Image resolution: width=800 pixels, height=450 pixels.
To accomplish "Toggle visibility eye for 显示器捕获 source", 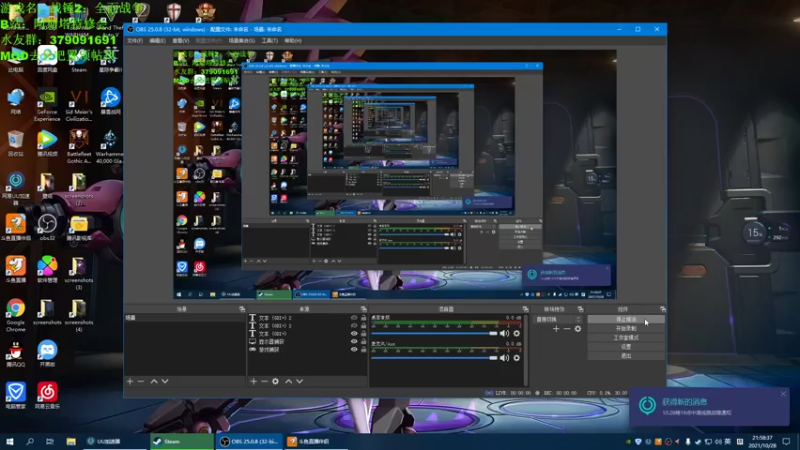I will pyautogui.click(x=354, y=342).
